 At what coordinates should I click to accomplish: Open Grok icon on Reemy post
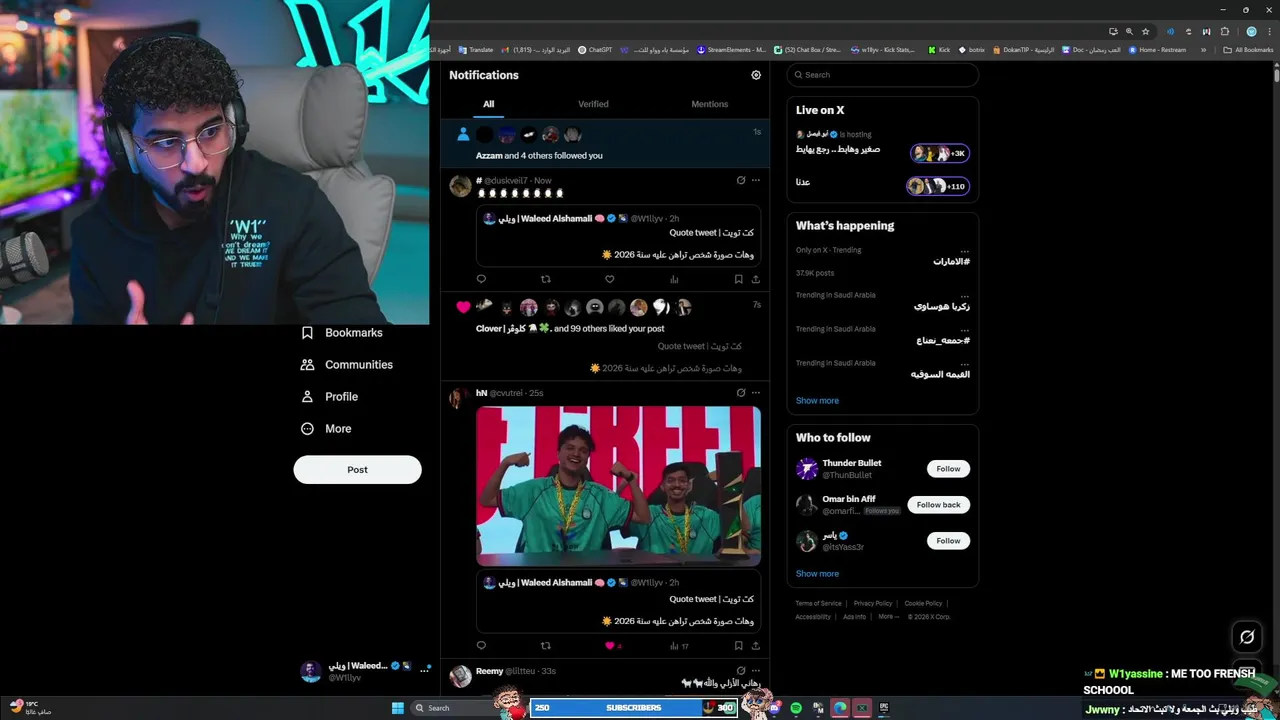point(741,671)
